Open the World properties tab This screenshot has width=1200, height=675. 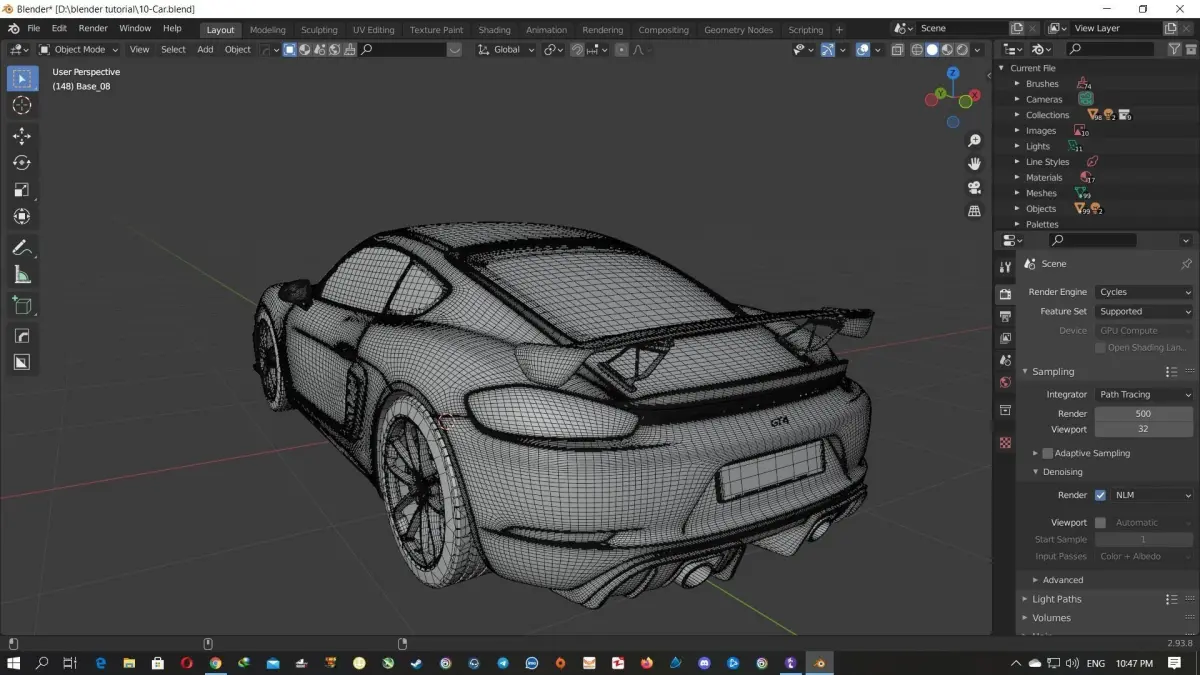(1005, 382)
